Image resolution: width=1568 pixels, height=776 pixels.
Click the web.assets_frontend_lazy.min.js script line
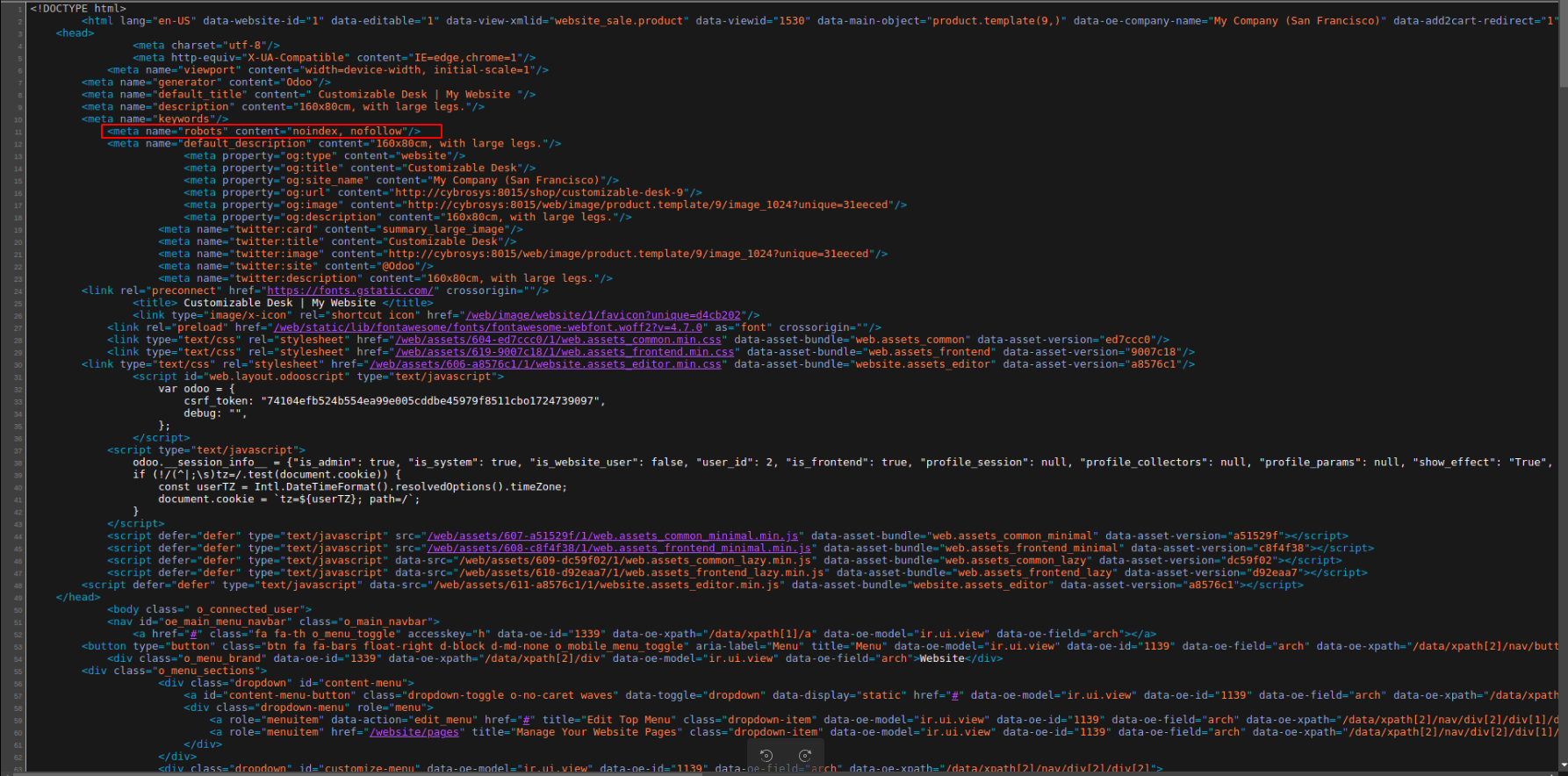click(x=737, y=573)
